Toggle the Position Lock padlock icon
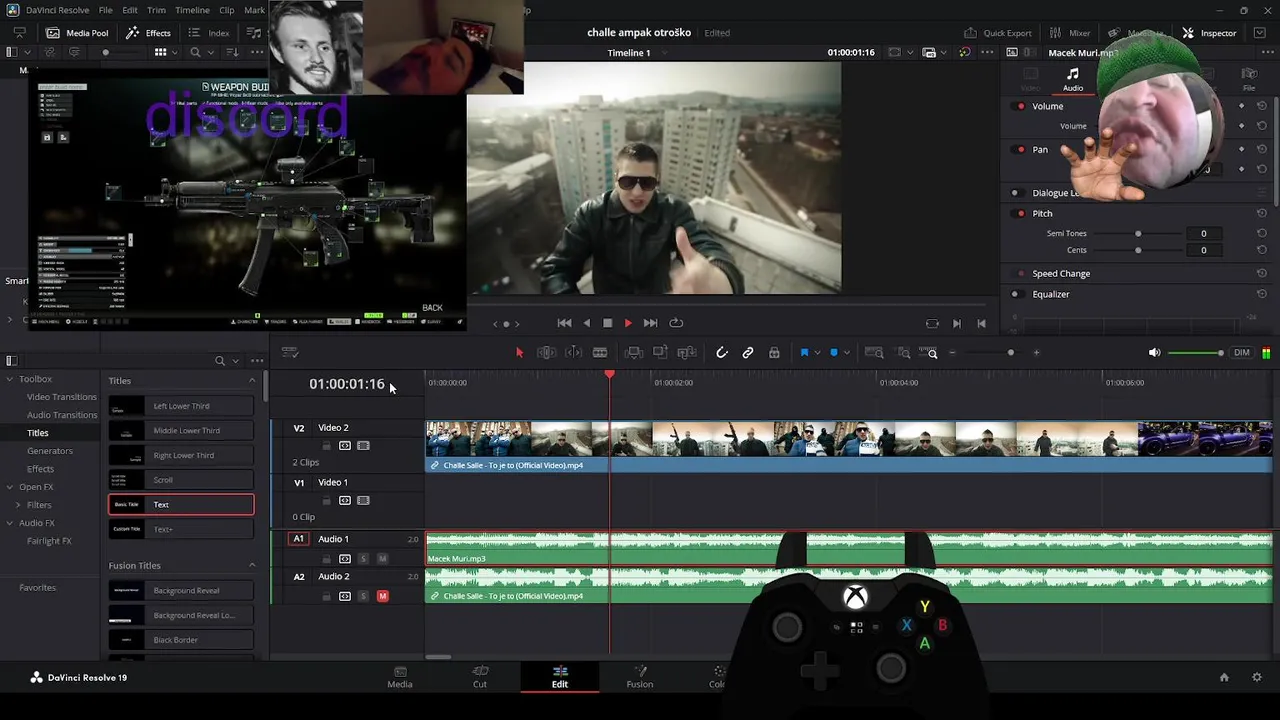 (x=774, y=352)
